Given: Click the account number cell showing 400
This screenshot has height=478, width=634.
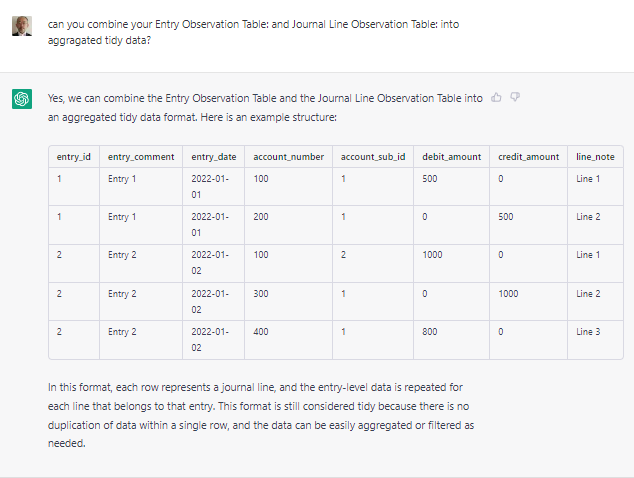Looking at the screenshot, I should (288, 340).
